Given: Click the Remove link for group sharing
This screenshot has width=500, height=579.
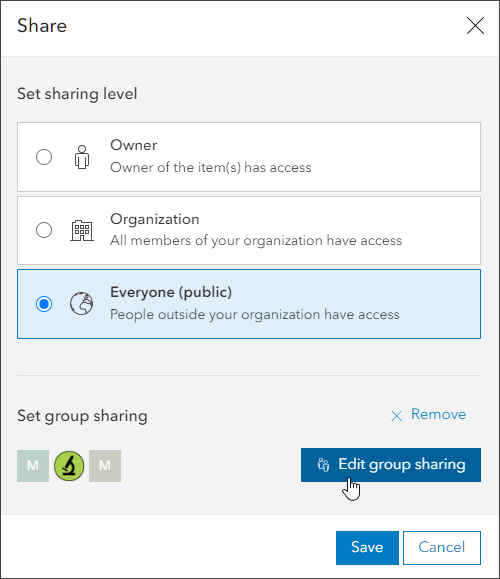Looking at the screenshot, I should pos(438,414).
